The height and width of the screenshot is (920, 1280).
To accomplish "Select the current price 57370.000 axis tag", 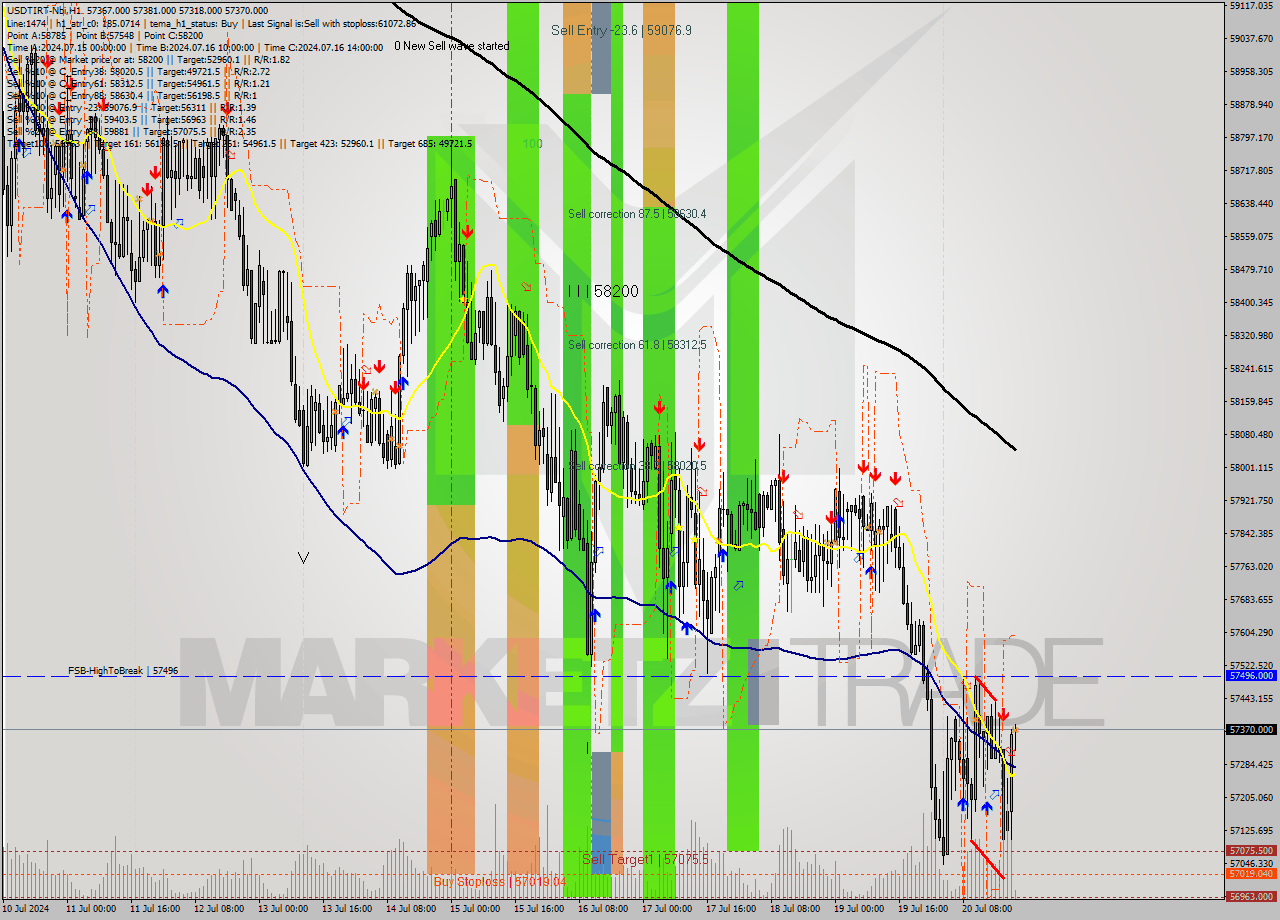I will point(1251,730).
